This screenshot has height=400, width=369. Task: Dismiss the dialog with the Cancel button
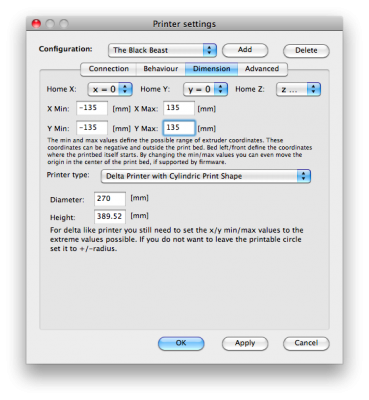[x=306, y=343]
